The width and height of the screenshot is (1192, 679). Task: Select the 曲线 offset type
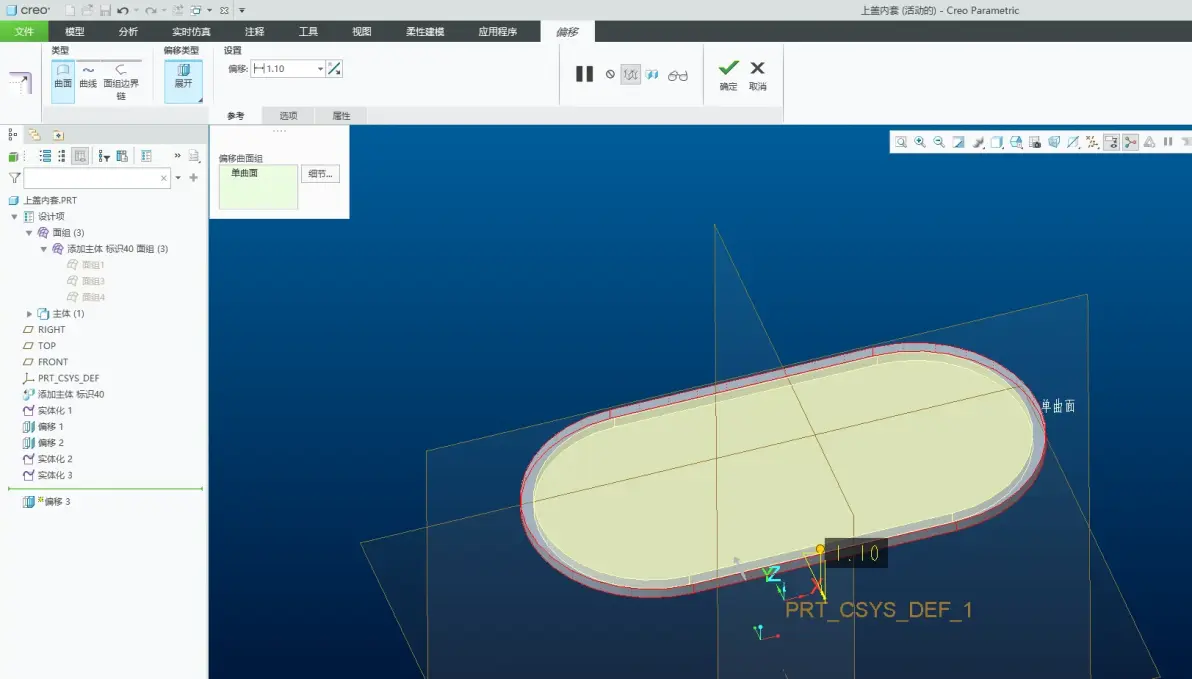point(88,76)
